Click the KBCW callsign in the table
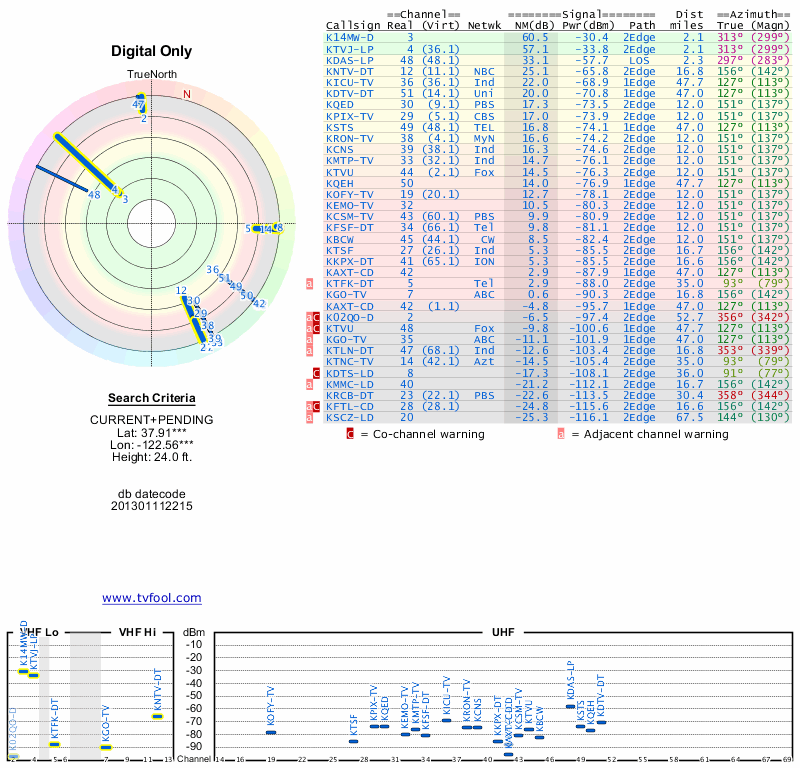The width and height of the screenshot is (800, 768). point(340,239)
